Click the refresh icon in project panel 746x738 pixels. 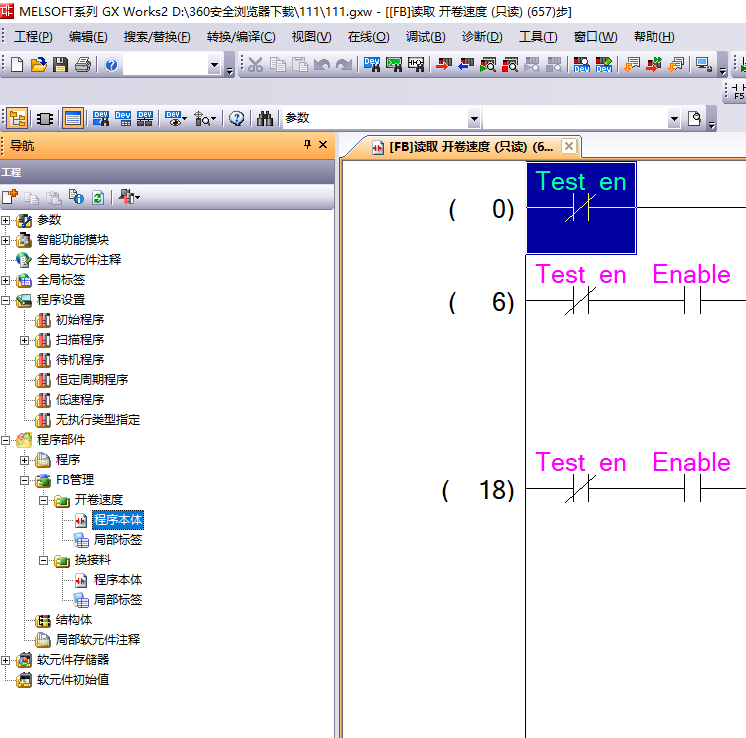point(98,198)
